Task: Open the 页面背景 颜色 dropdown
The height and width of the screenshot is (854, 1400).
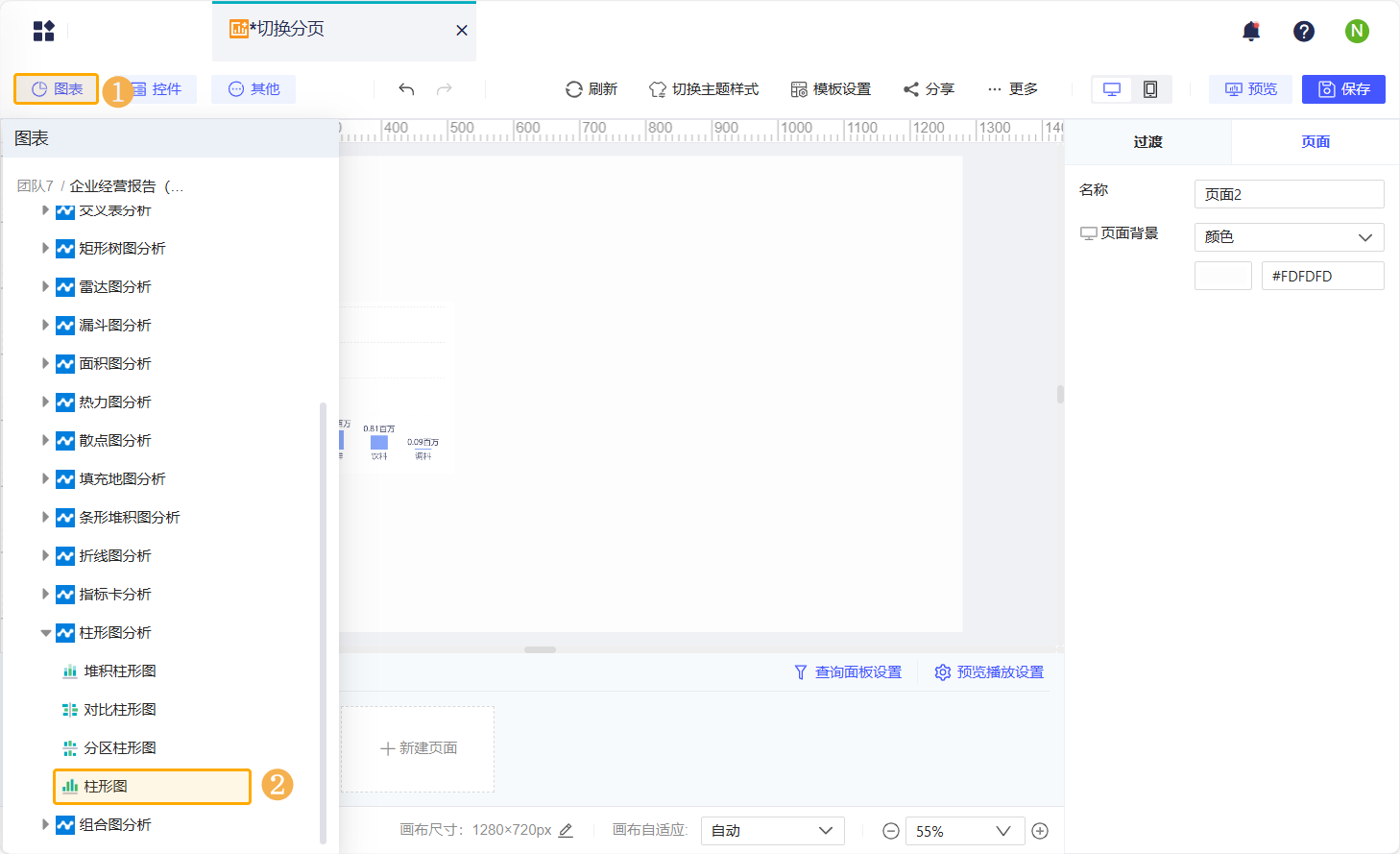Action: (x=1289, y=237)
